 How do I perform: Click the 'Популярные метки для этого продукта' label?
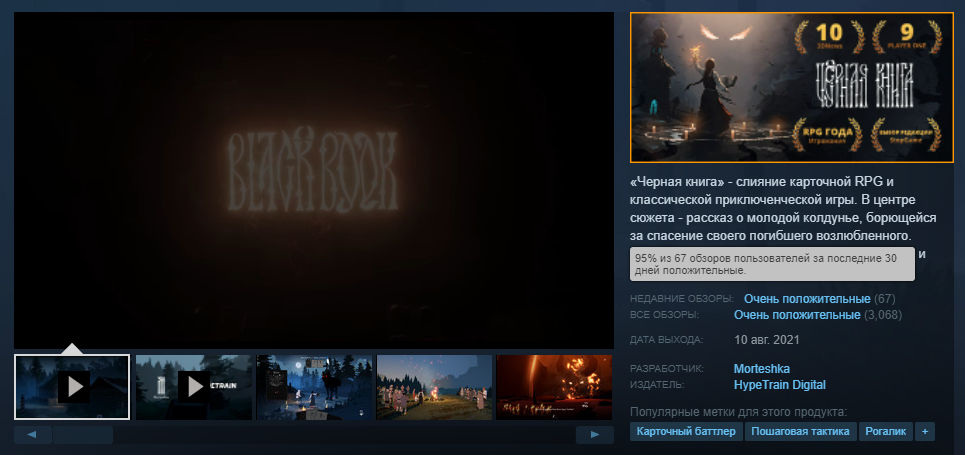tap(739, 412)
